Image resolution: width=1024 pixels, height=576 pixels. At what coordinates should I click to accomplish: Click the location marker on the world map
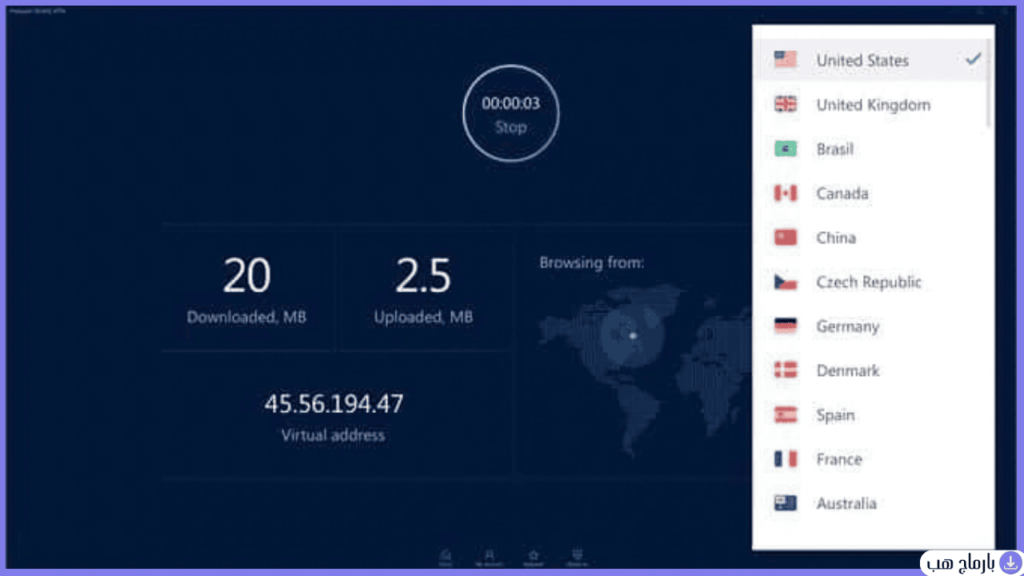[x=632, y=336]
